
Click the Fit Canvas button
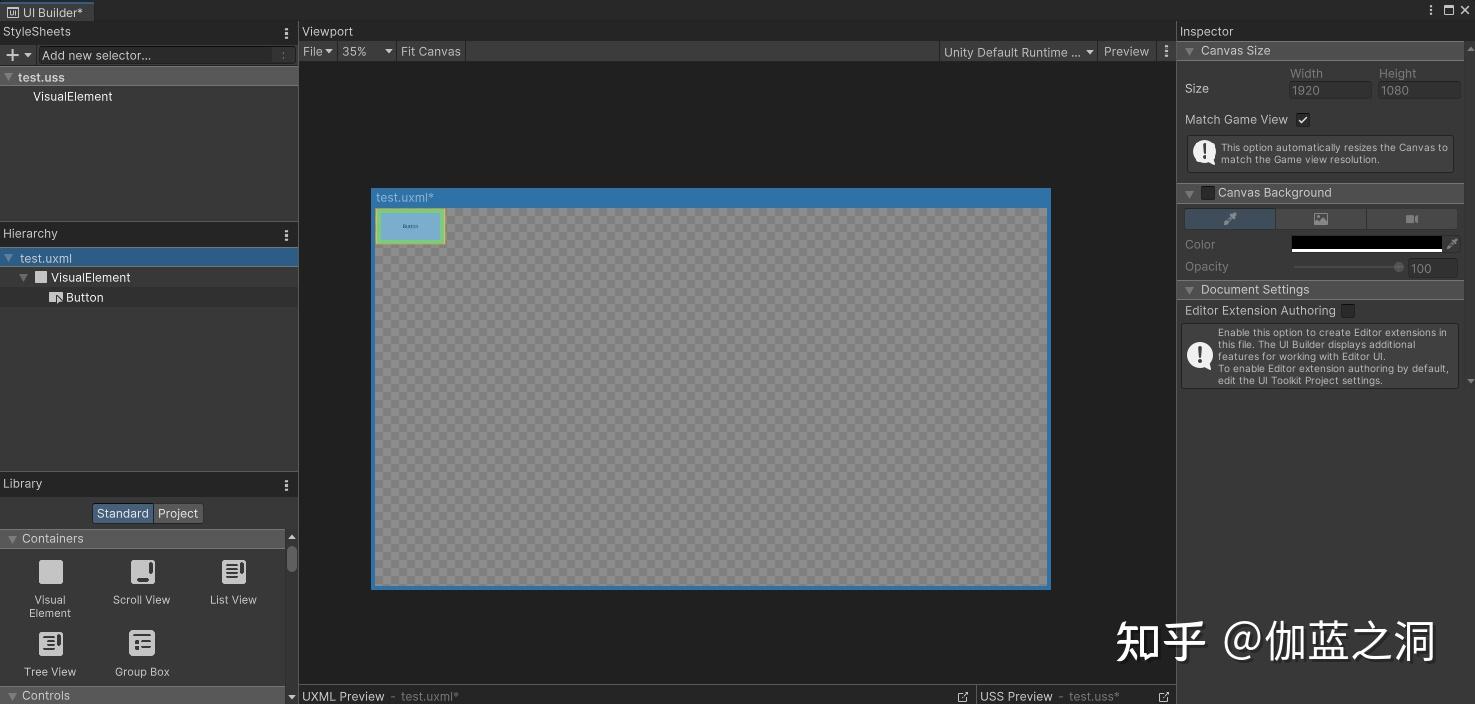tap(430, 51)
